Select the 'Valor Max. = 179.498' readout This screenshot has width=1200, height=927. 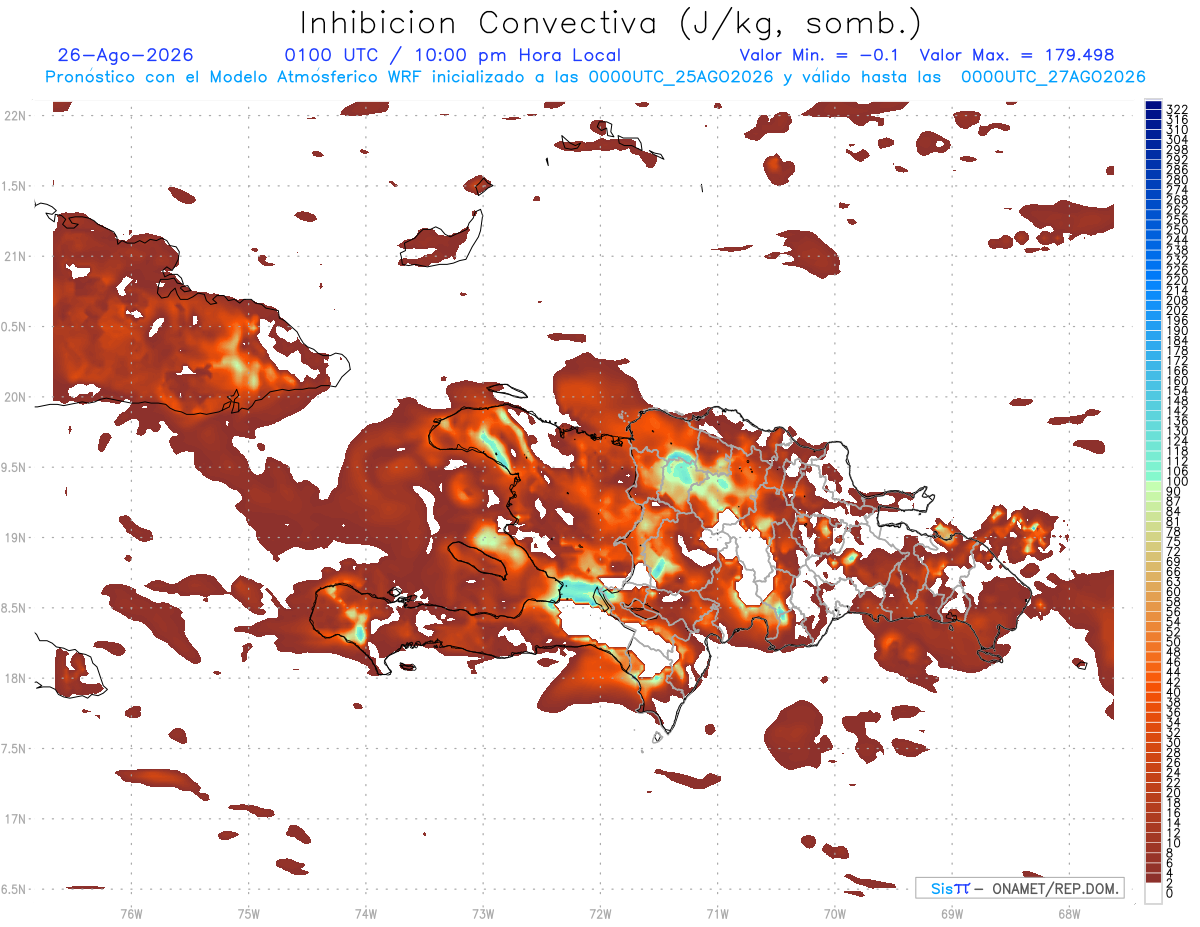point(1017,55)
